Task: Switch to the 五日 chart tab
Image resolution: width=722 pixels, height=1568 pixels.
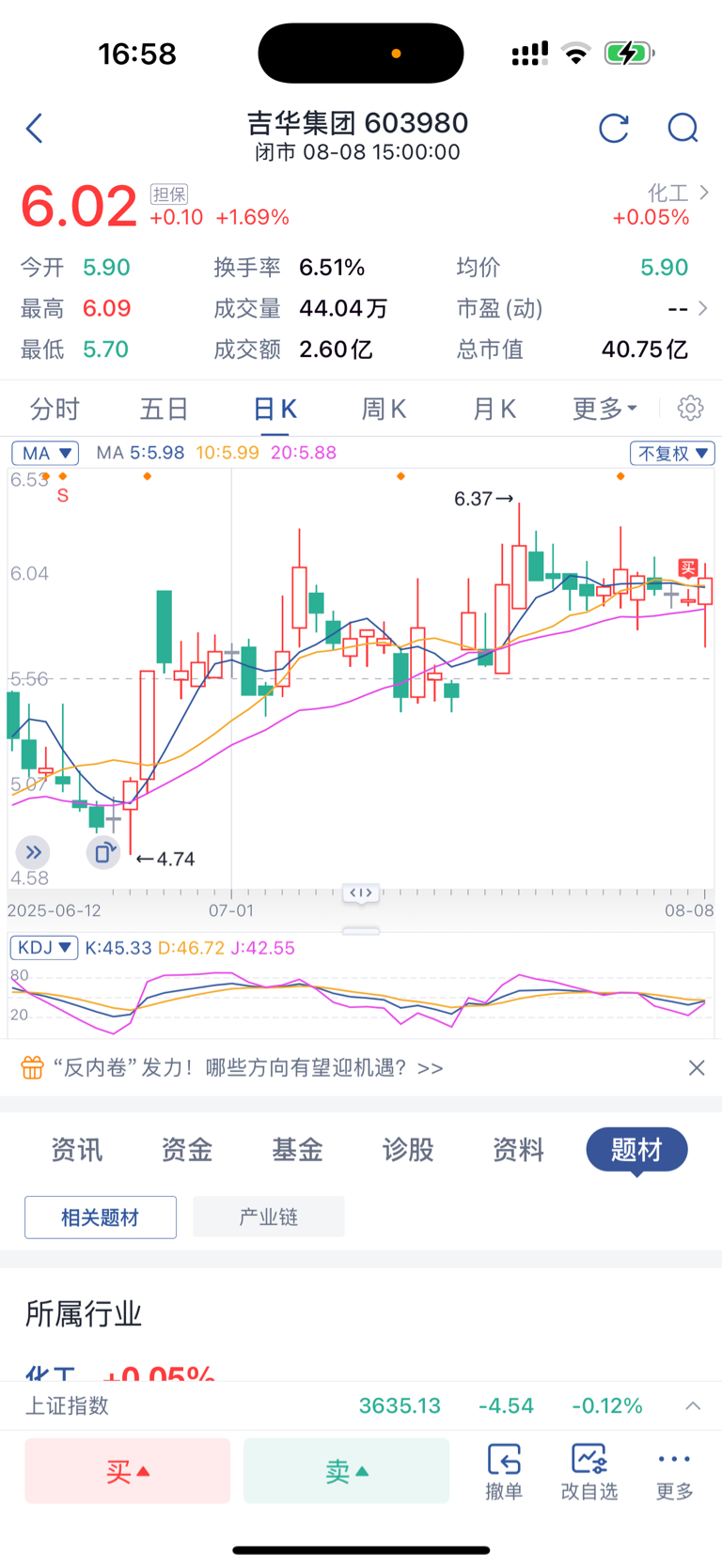Action: [165, 409]
